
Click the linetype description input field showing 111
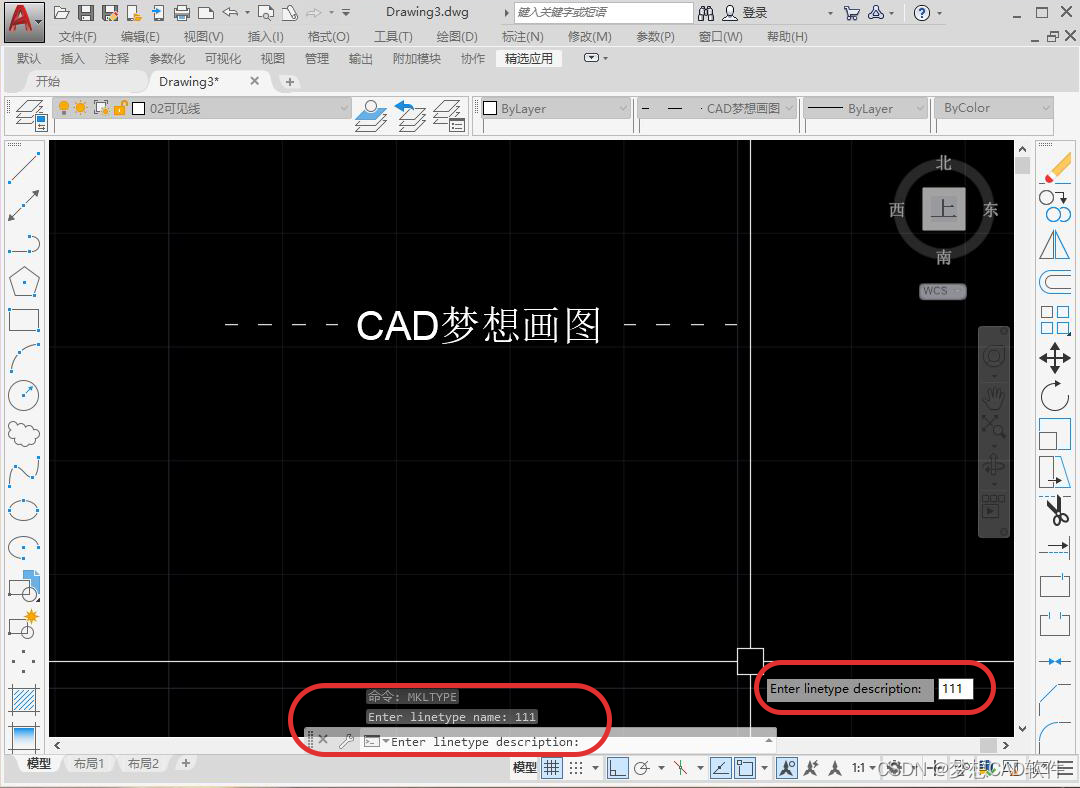(955, 689)
